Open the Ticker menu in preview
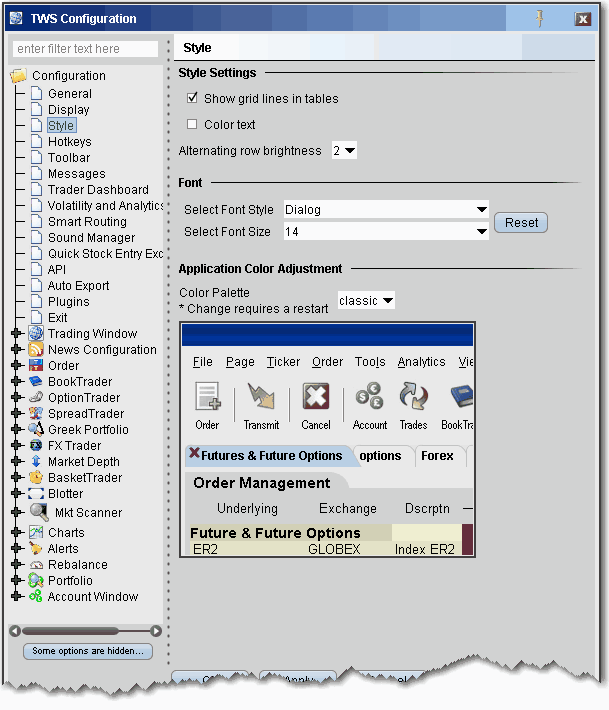This screenshot has width=609, height=710. [283, 362]
